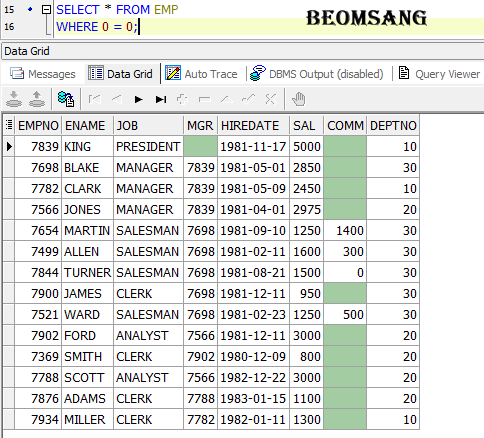484x438 pixels.
Task: Click salary value 2975
Action: 307,209
